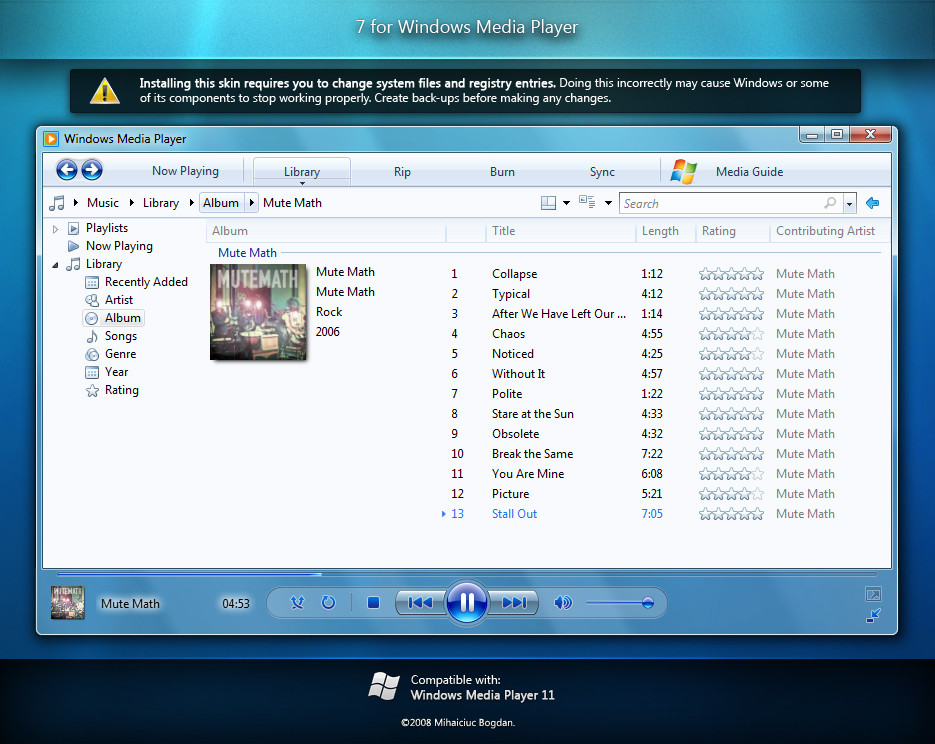Viewport: 935px width, 744px height.
Task: Click the Back navigation arrow
Action: point(67,170)
